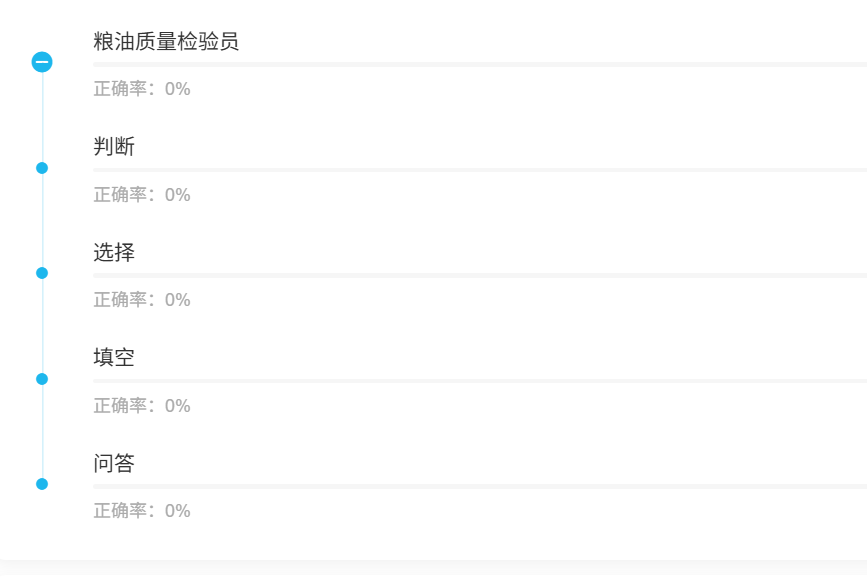Click the progress bar under 粮油质量检验员
Viewport: 867px width, 587px height.
pos(480,64)
